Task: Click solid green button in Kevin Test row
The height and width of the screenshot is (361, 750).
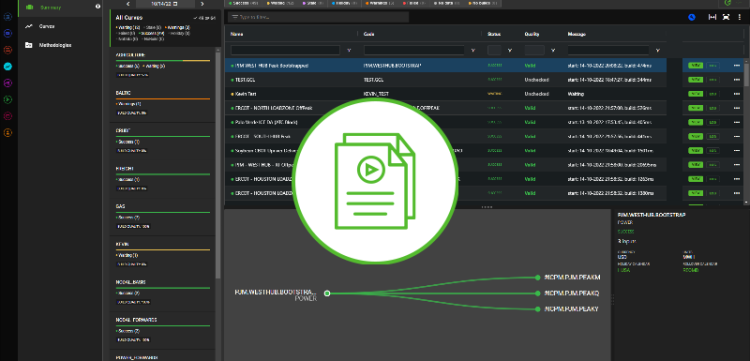Action: [695, 94]
